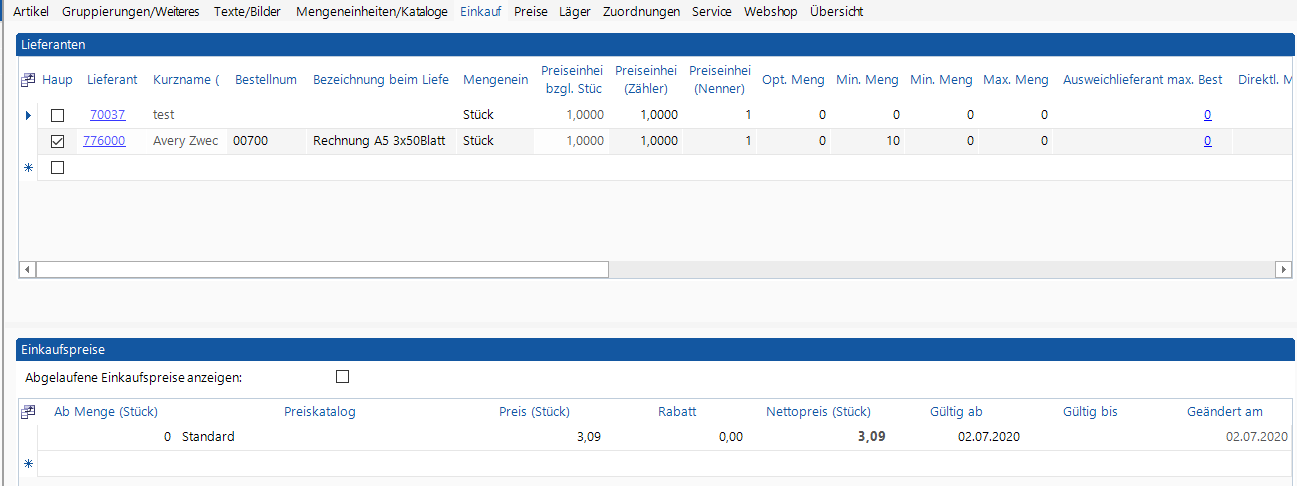Enable Abgelaufene Einkaufspreise anzeigen checkbox
1297x486 pixels.
pyautogui.click(x=343, y=377)
